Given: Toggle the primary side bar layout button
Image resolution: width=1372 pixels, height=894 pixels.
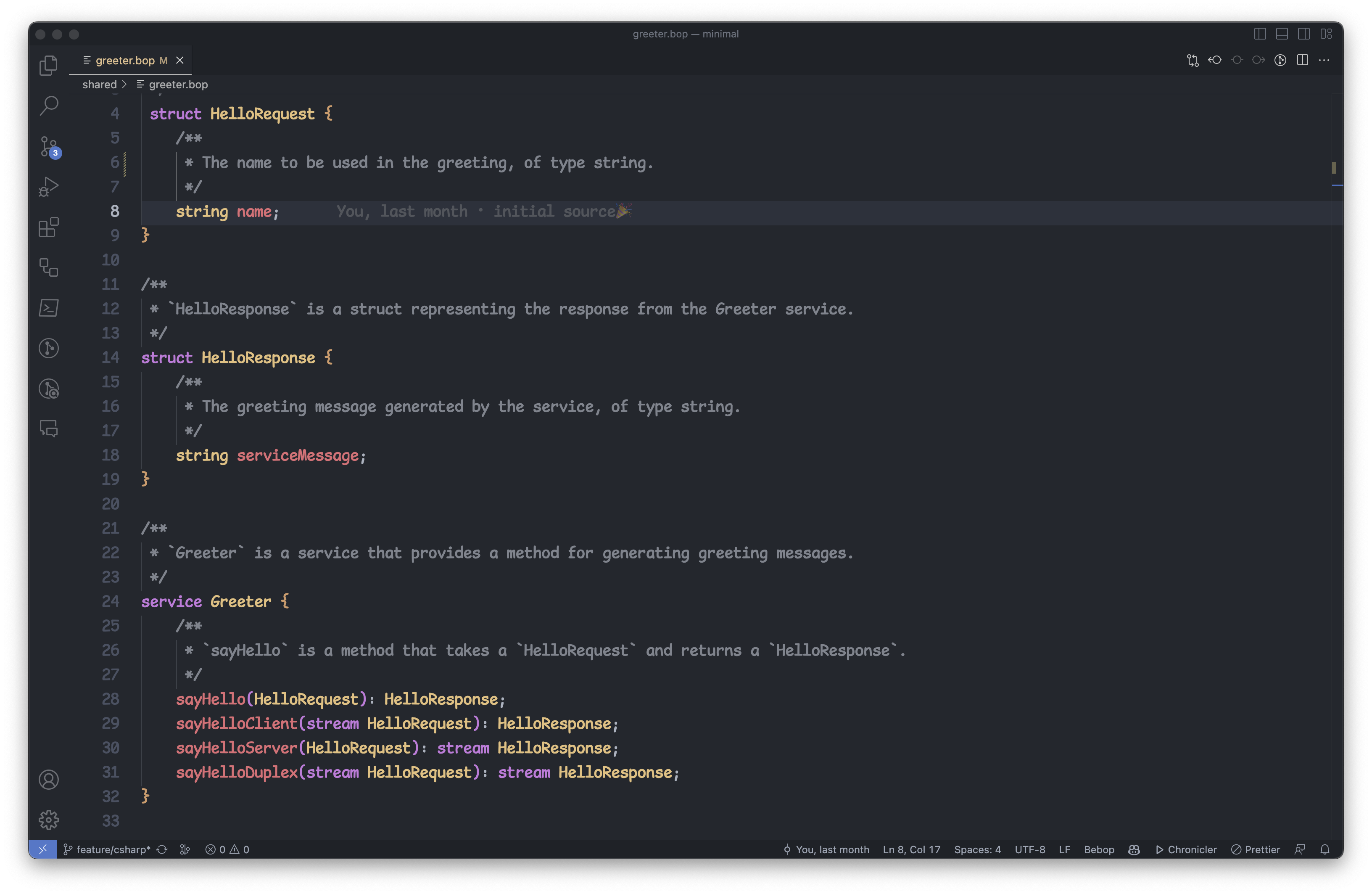Looking at the screenshot, I should point(1260,34).
